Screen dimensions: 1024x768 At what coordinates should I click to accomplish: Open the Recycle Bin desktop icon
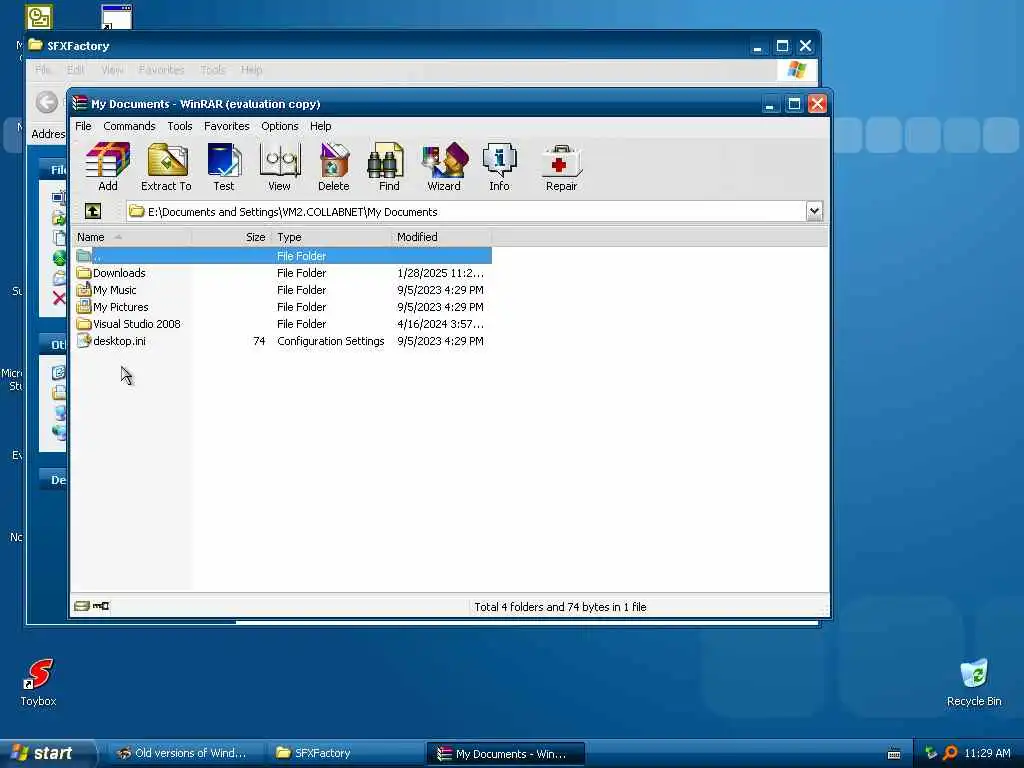[x=974, y=682]
